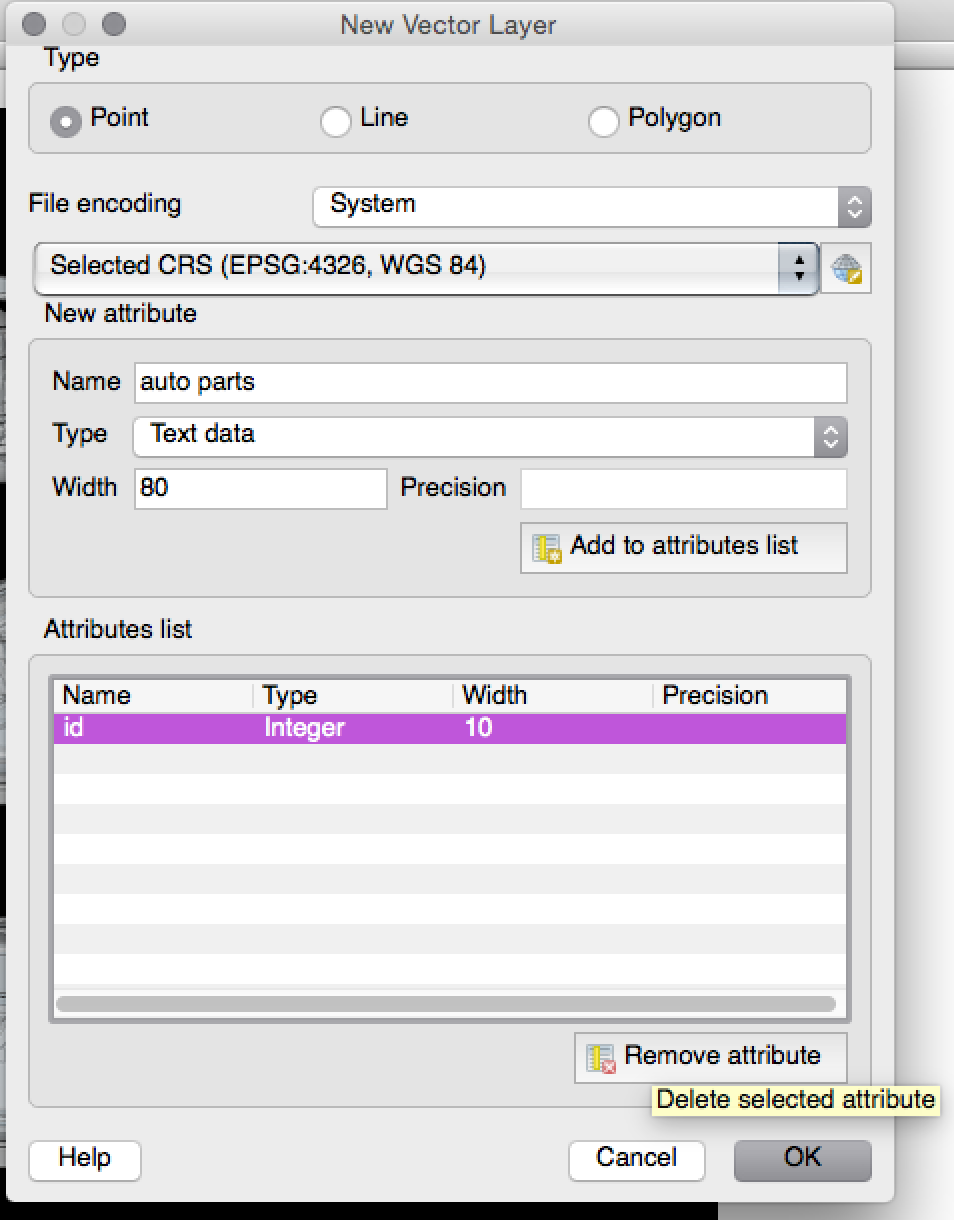Confirm with the OK button
This screenshot has height=1220, width=954.
pyautogui.click(x=803, y=1160)
